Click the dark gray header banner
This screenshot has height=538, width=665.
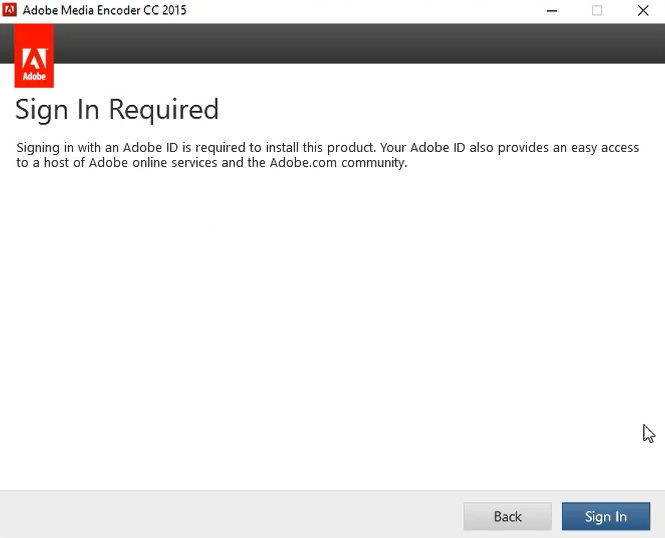[x=350, y=43]
